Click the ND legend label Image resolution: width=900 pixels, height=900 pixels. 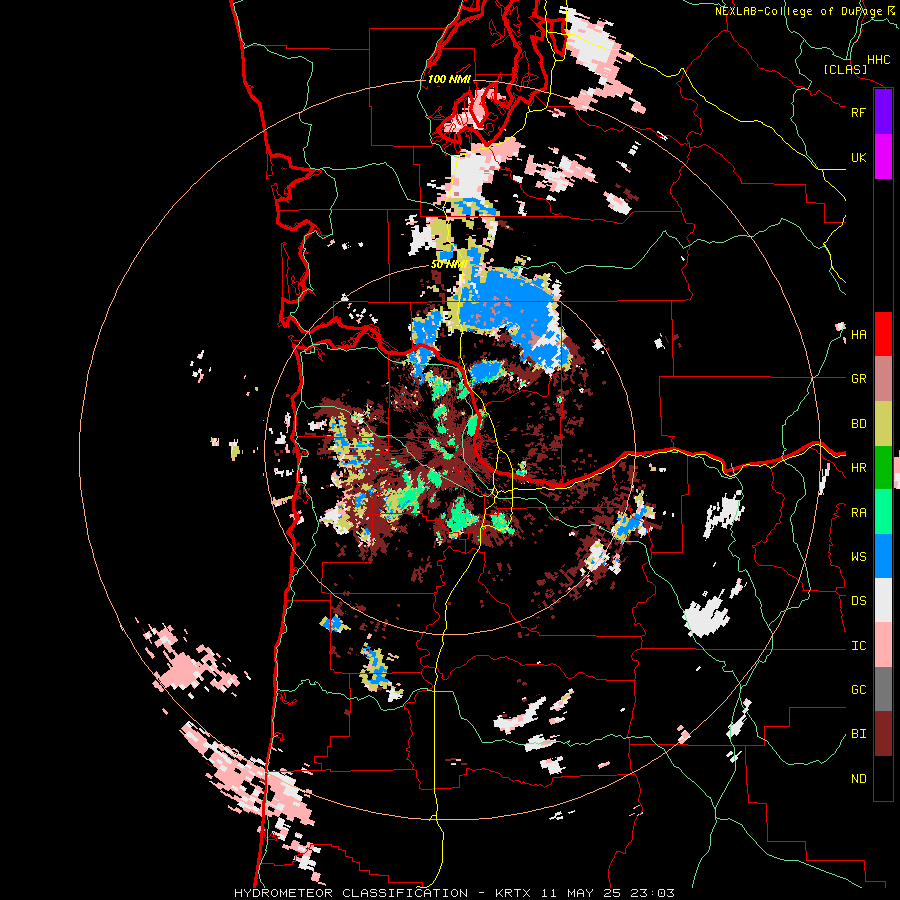(858, 779)
